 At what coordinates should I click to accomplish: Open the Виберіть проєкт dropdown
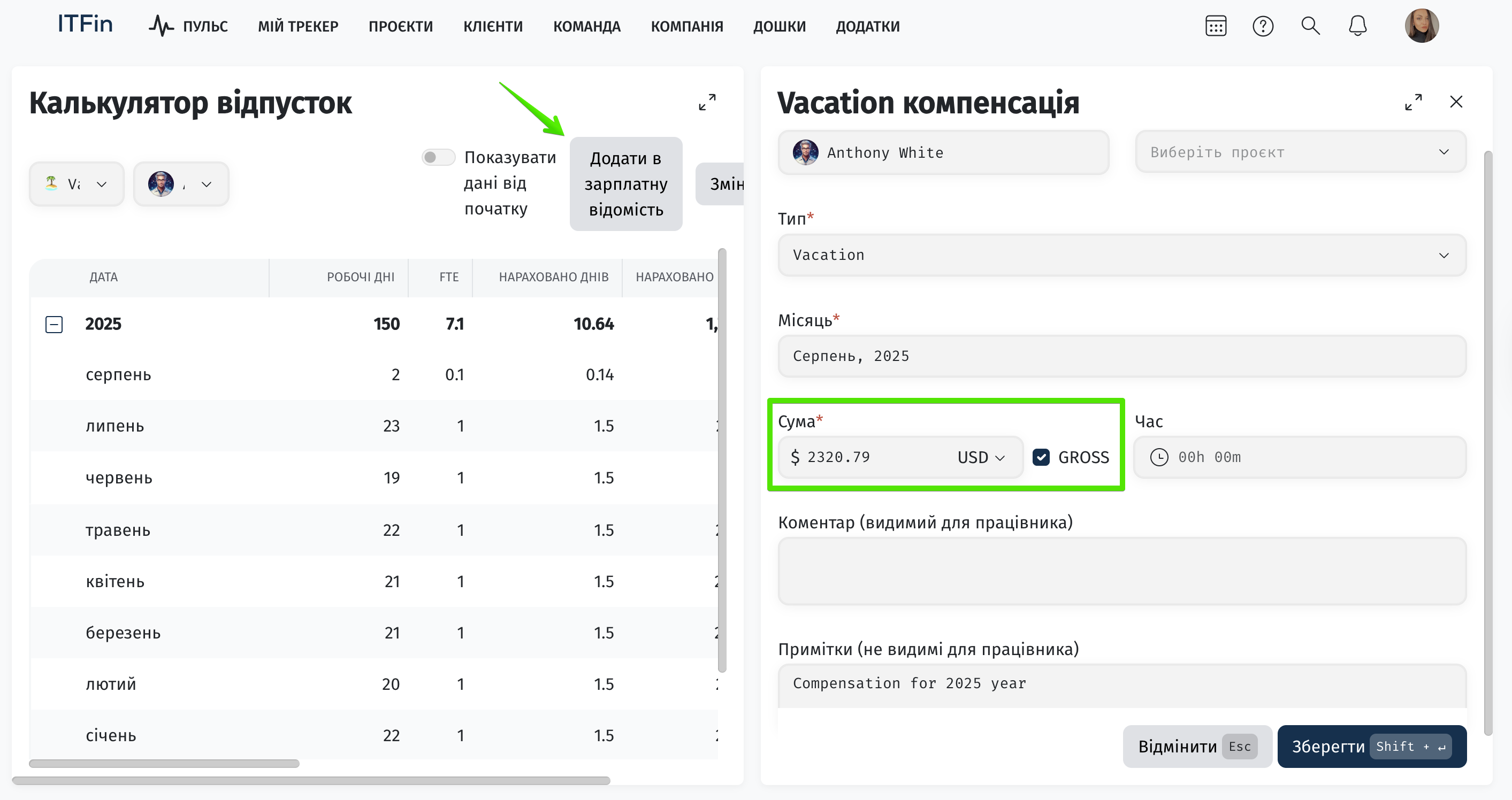click(1300, 152)
